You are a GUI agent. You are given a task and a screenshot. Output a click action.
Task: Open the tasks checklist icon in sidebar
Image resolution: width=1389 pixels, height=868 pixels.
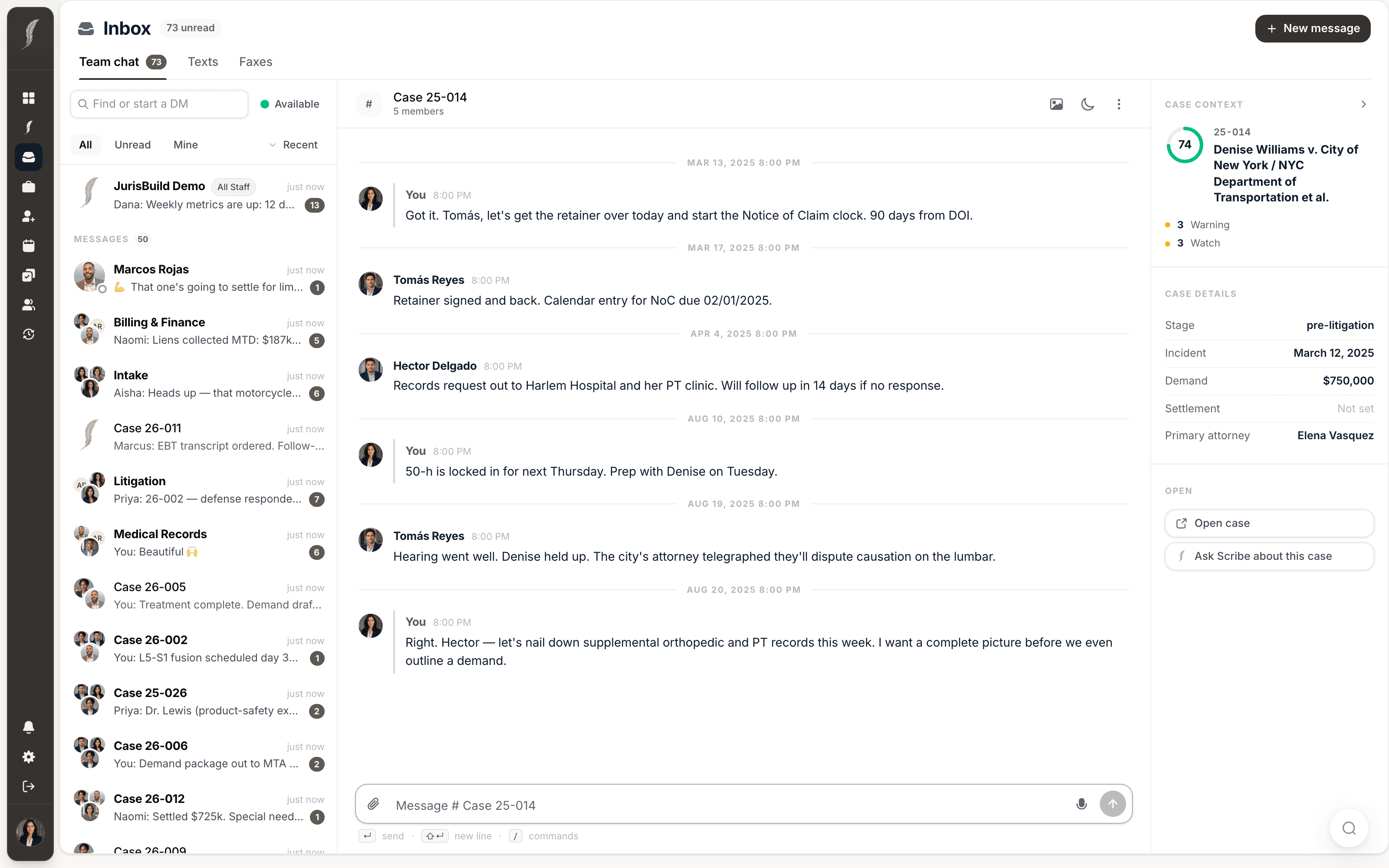29,276
